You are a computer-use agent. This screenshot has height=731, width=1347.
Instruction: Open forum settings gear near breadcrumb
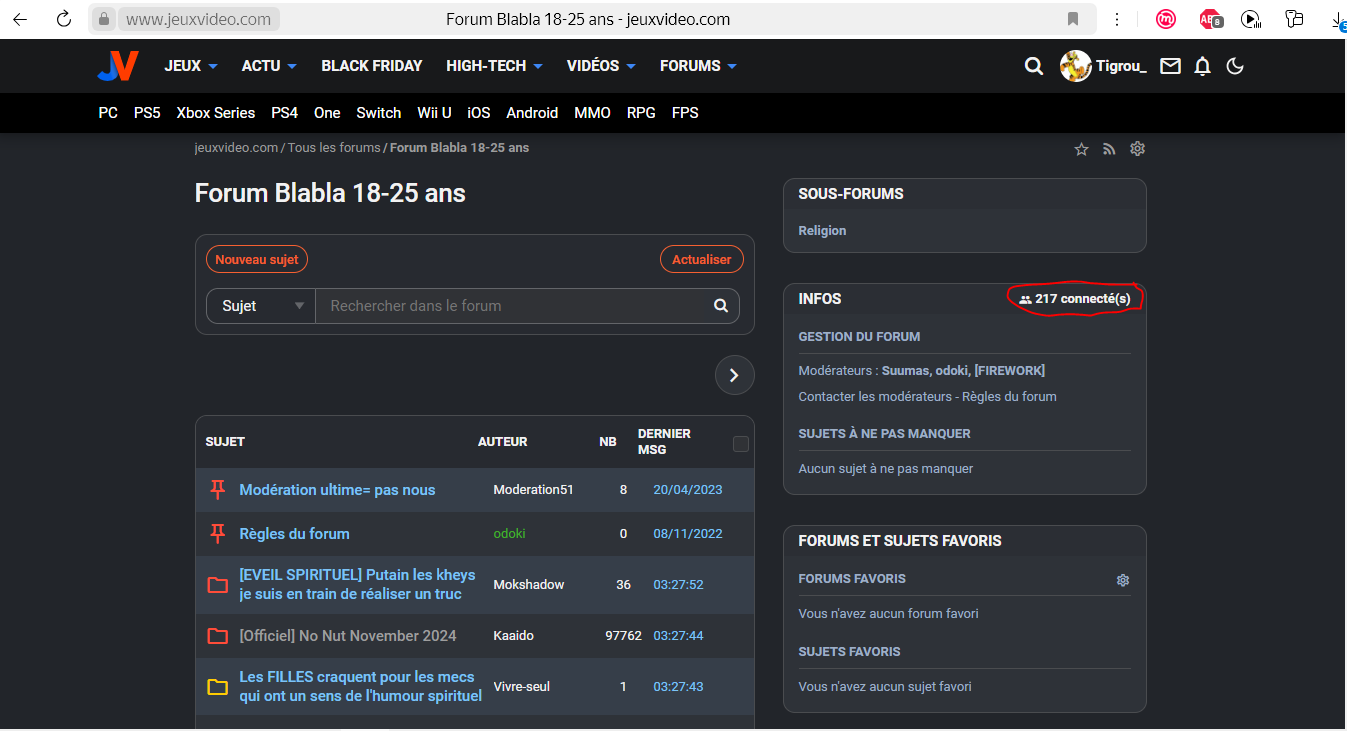click(x=1137, y=149)
